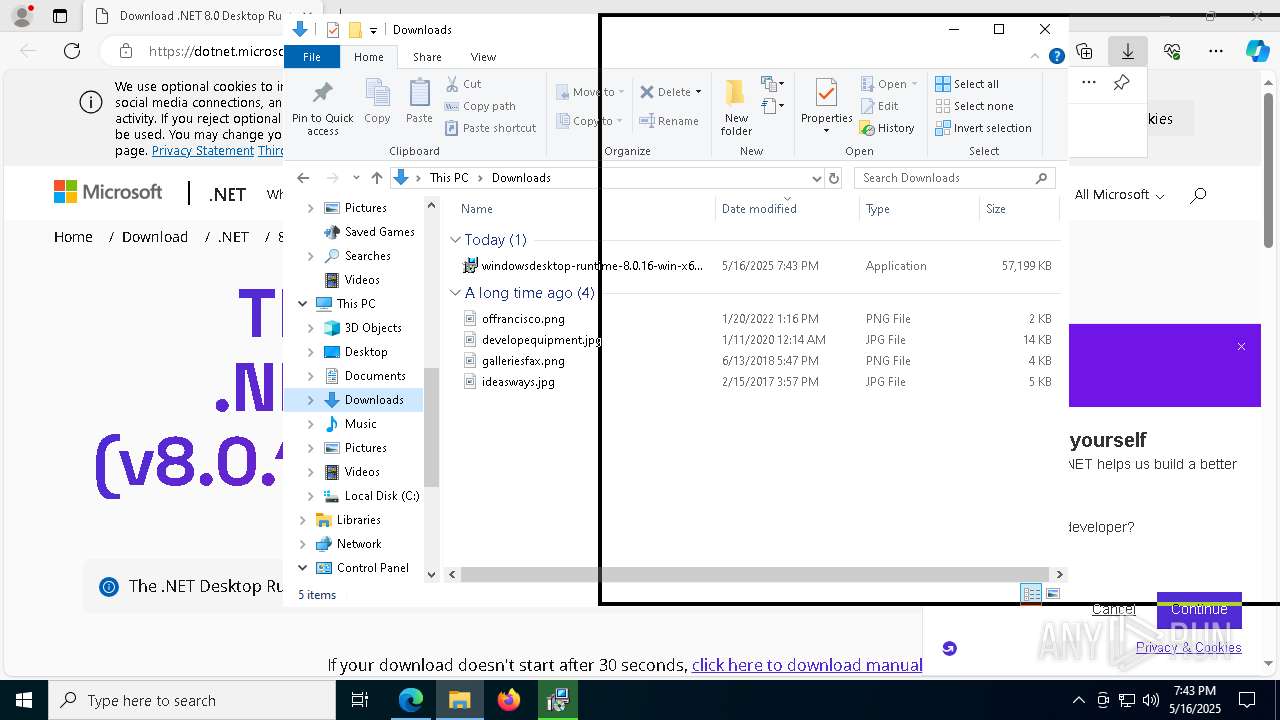This screenshot has height=720, width=1280.
Task: Open Edge downloads toolbar icon
Action: pyautogui.click(x=1128, y=51)
